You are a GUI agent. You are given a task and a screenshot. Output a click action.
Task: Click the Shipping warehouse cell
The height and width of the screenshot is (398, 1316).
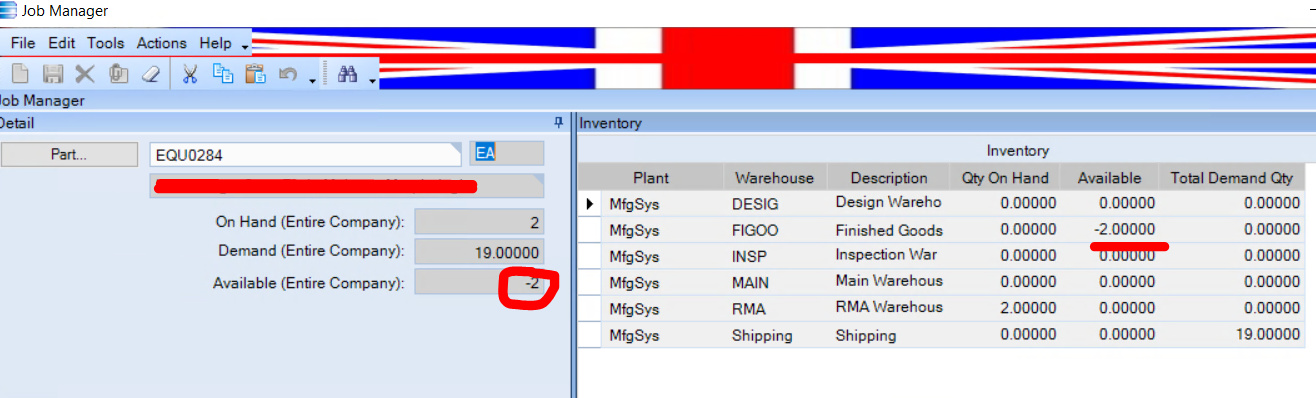click(x=775, y=335)
